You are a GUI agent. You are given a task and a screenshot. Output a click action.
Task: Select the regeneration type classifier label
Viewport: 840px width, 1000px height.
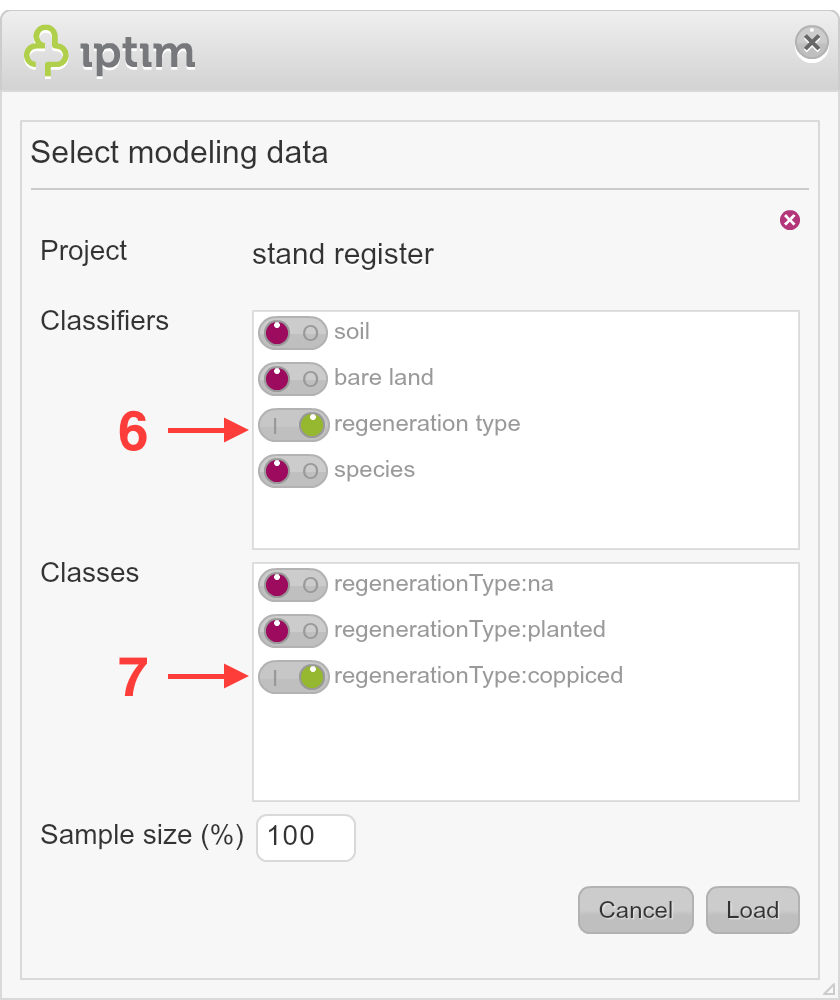[x=427, y=423]
